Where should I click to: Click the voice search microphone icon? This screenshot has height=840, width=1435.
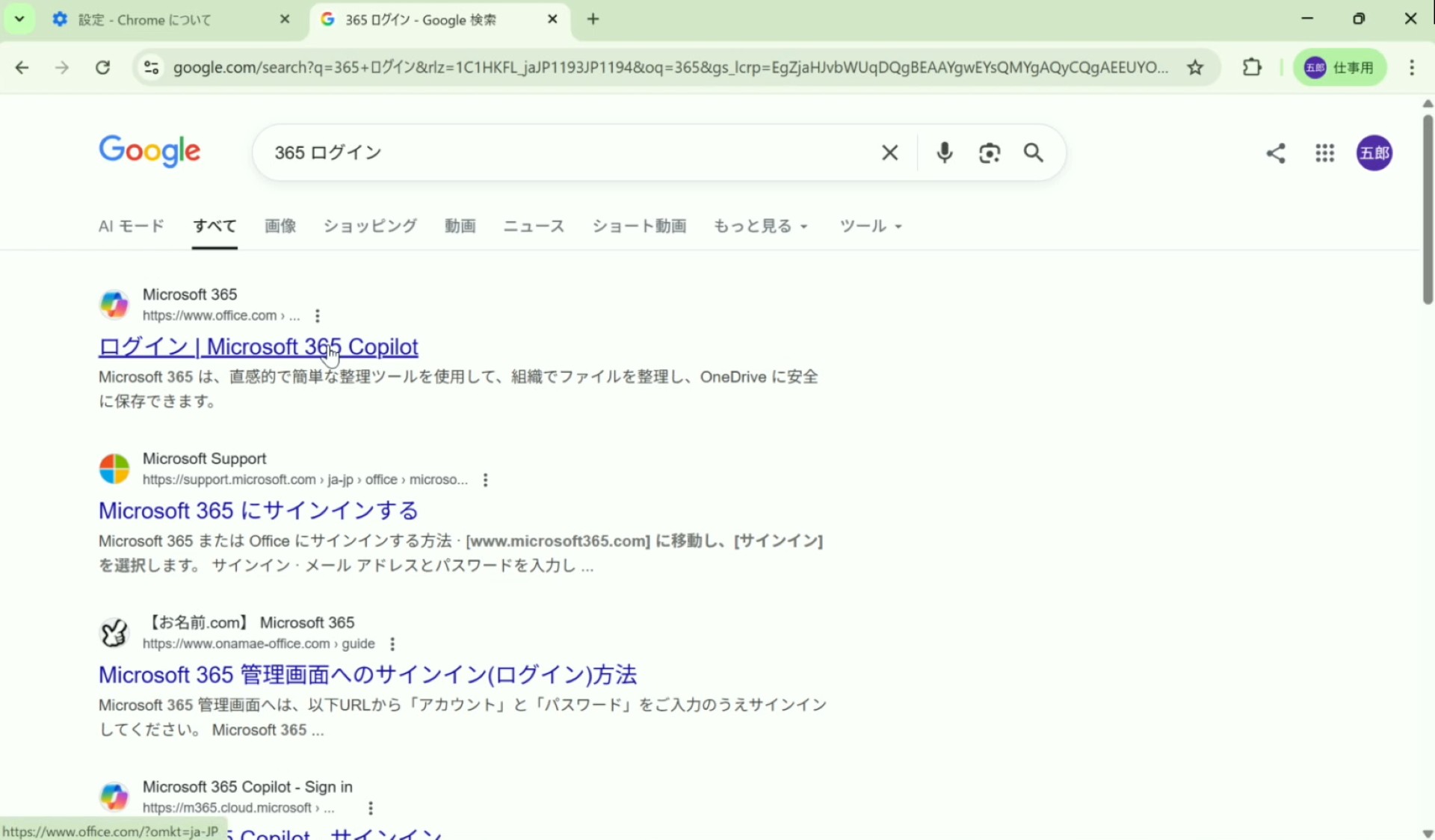944,152
